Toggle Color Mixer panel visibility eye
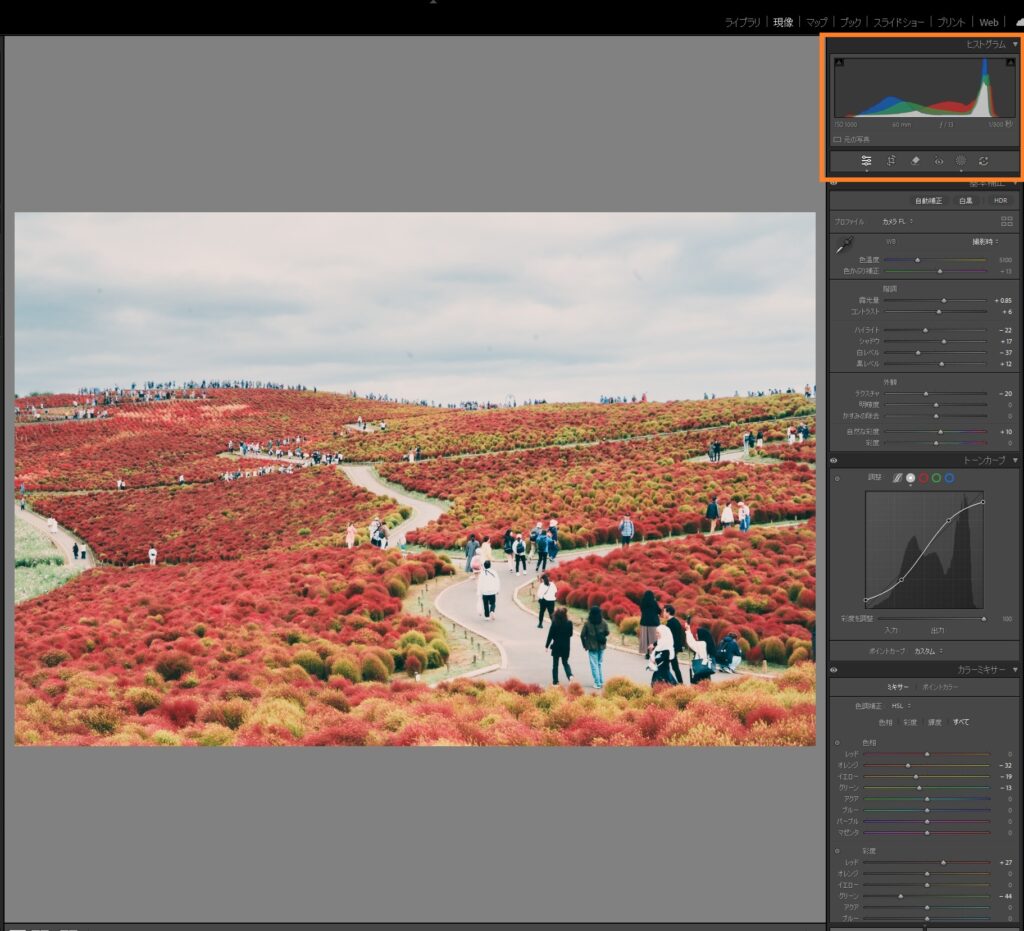1024x931 pixels. 834,669
